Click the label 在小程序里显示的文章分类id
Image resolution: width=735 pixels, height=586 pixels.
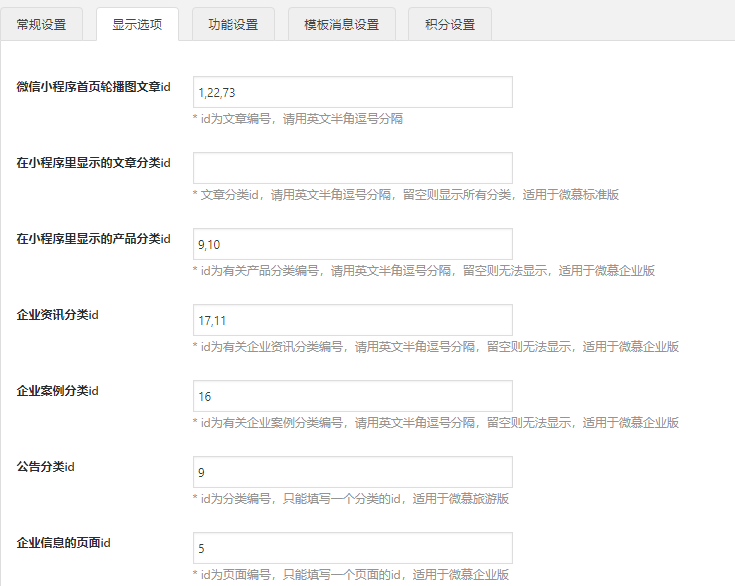pyautogui.click(x=93, y=163)
